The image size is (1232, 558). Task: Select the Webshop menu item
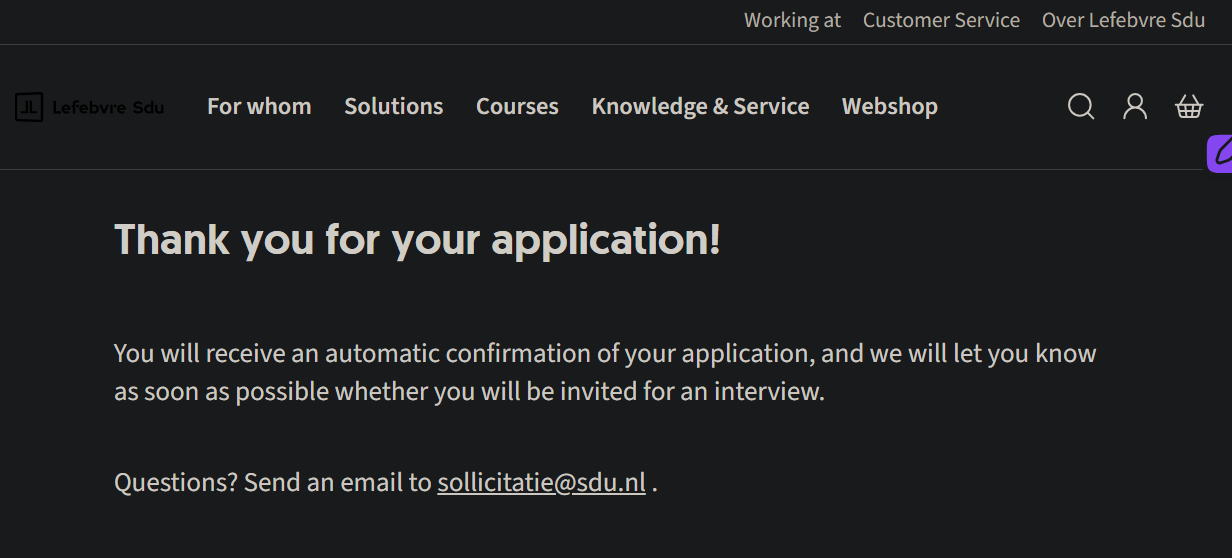[x=889, y=106]
